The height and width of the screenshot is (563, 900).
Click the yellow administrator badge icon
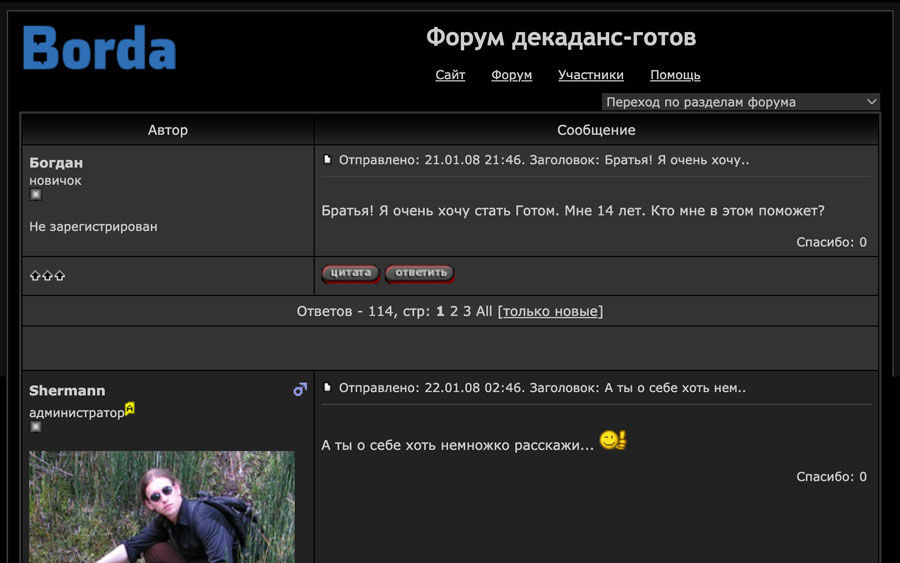(x=130, y=409)
